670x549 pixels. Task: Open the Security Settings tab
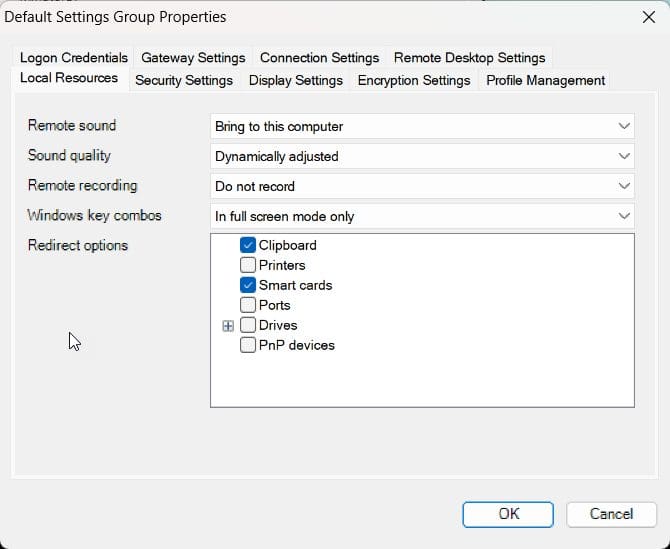click(x=184, y=80)
